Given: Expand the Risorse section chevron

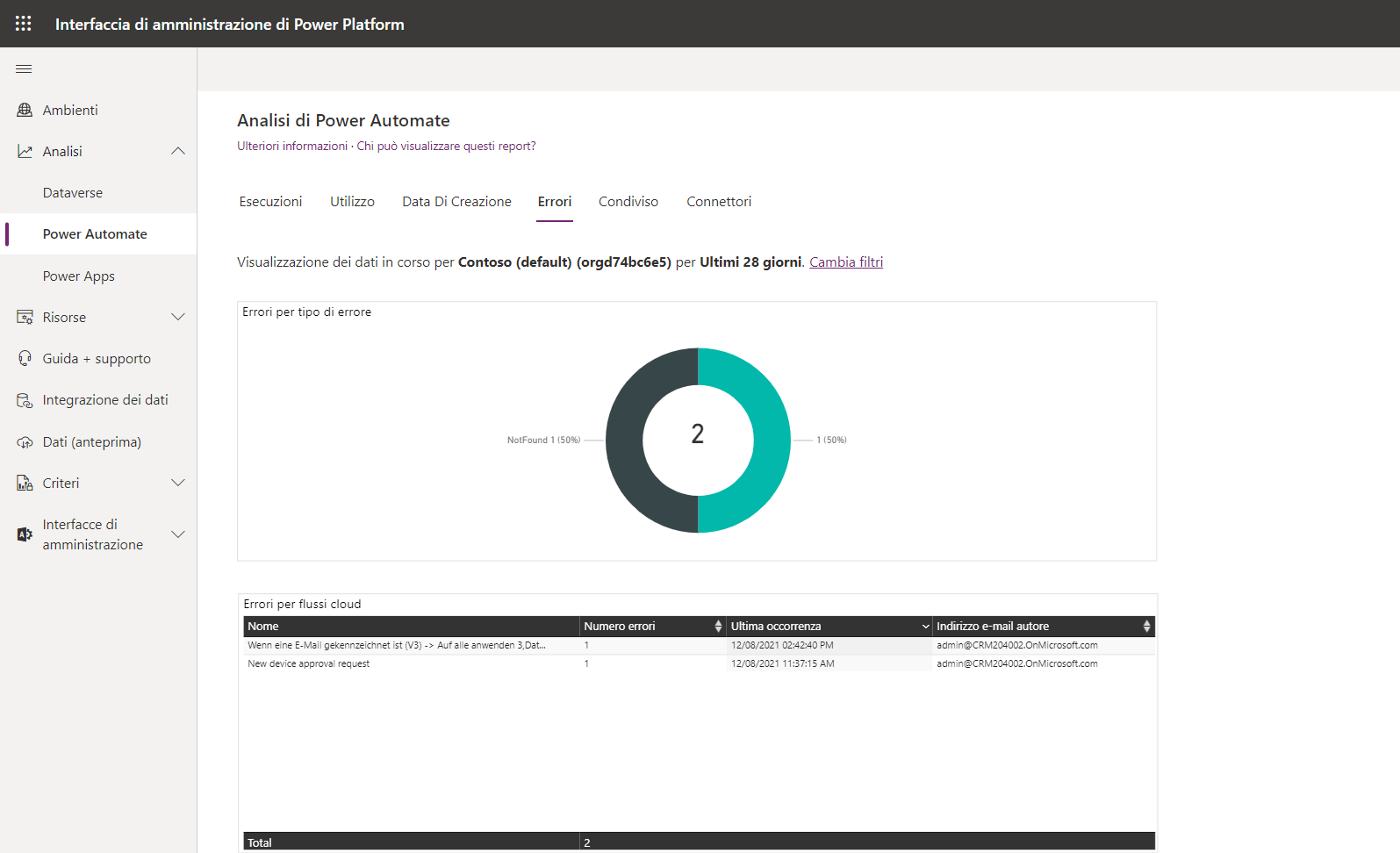Looking at the screenshot, I should pyautogui.click(x=178, y=317).
